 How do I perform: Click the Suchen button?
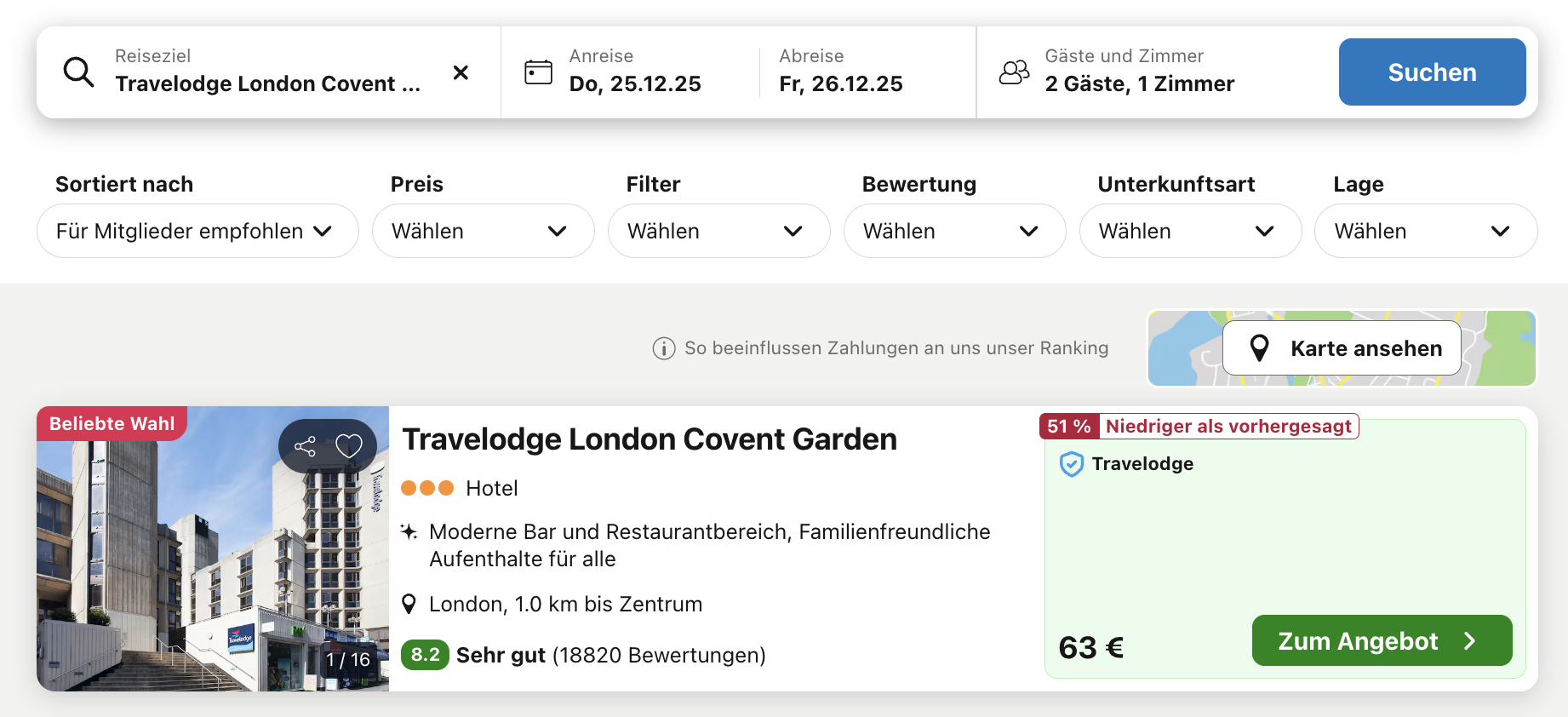coord(1432,72)
